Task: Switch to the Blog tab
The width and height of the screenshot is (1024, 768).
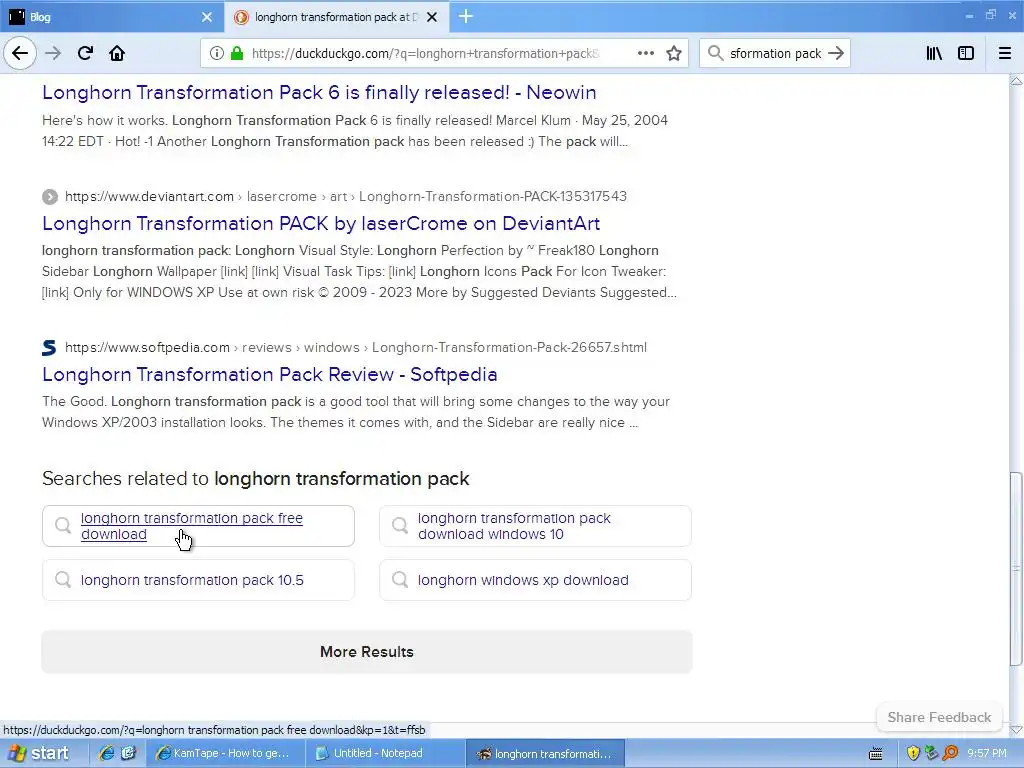Action: 112,17
